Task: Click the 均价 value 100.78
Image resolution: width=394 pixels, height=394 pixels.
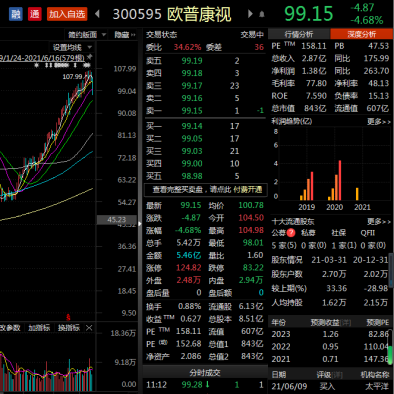Action: pyautogui.click(x=251, y=205)
